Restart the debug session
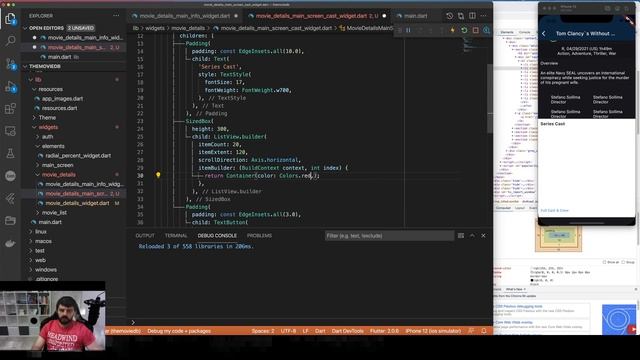This screenshot has width=640, height=360. click(464, 30)
